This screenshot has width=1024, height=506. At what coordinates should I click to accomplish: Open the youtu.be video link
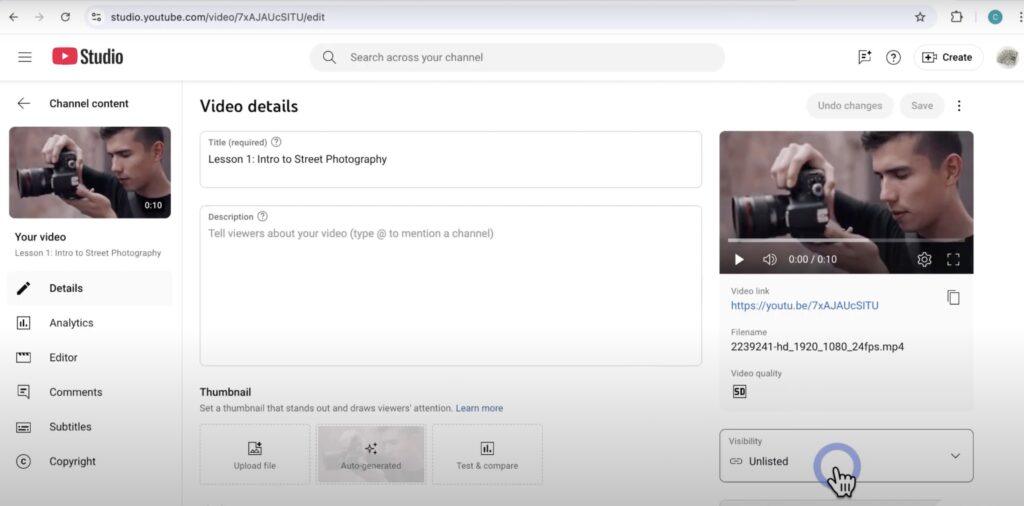click(x=804, y=305)
